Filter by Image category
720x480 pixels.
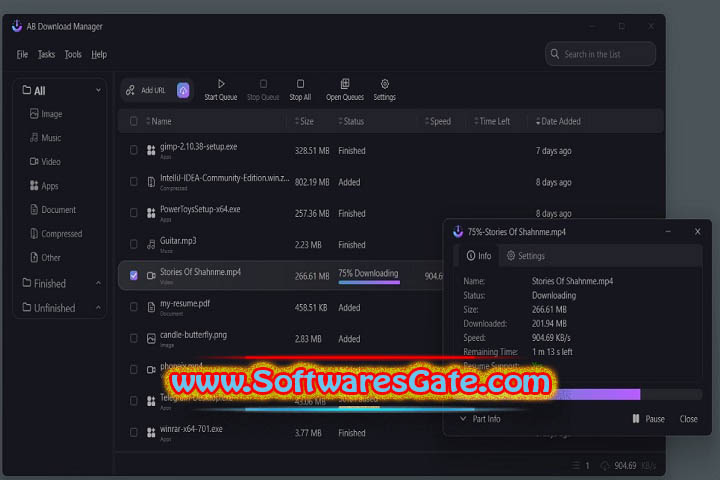(46, 114)
